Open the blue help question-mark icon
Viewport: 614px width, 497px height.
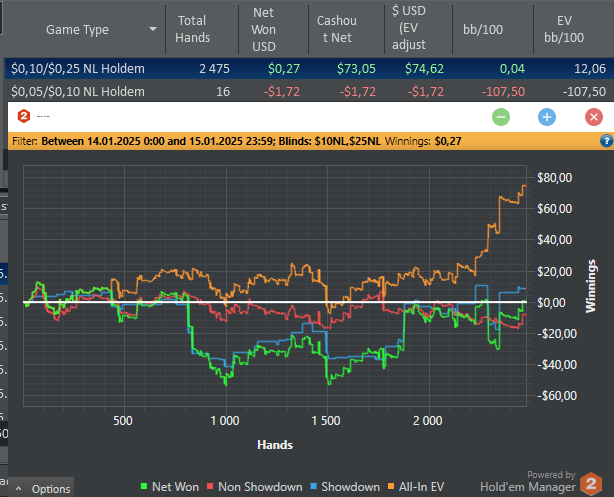606,141
